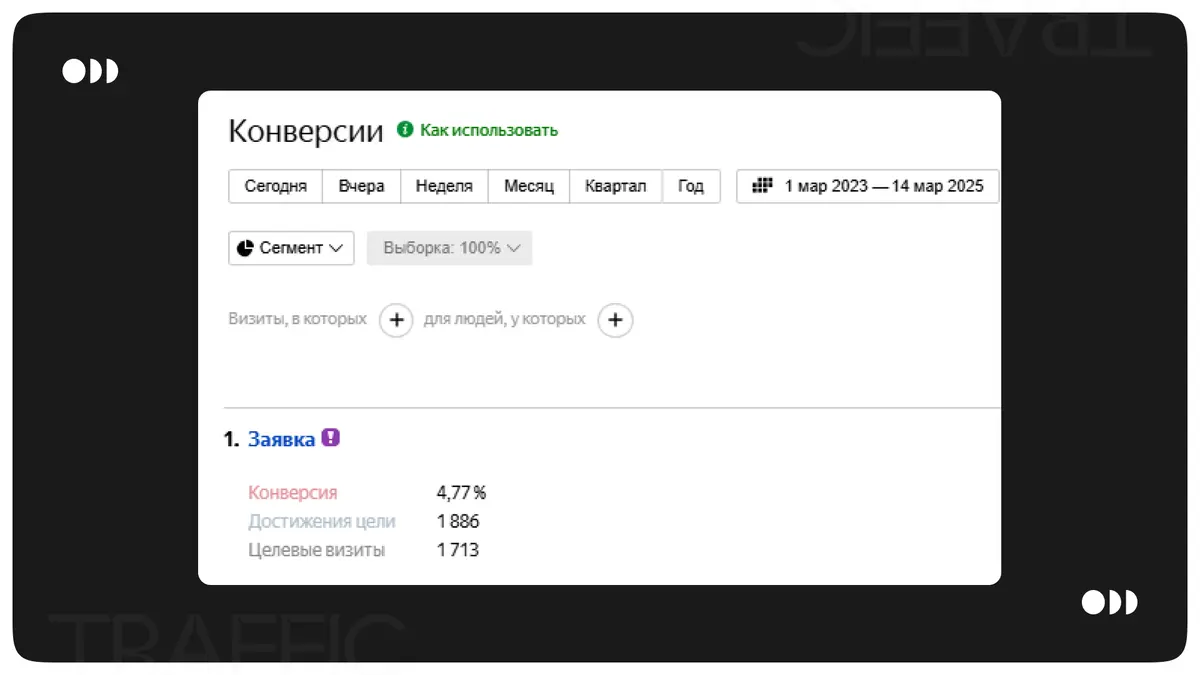Viewport: 1200px width, 675px height.
Task: Select the Сегодня period tab
Action: click(x=275, y=186)
